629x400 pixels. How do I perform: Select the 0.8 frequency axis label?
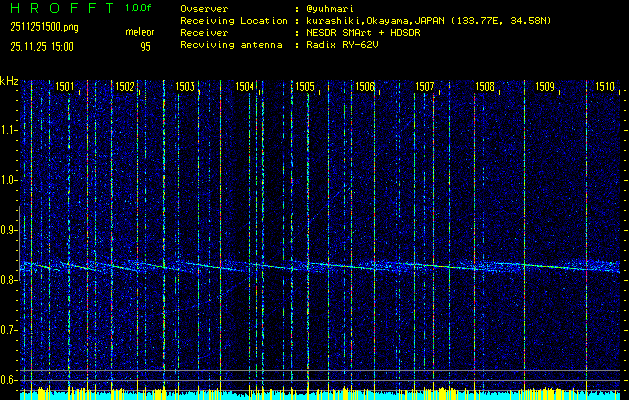pos(9,280)
